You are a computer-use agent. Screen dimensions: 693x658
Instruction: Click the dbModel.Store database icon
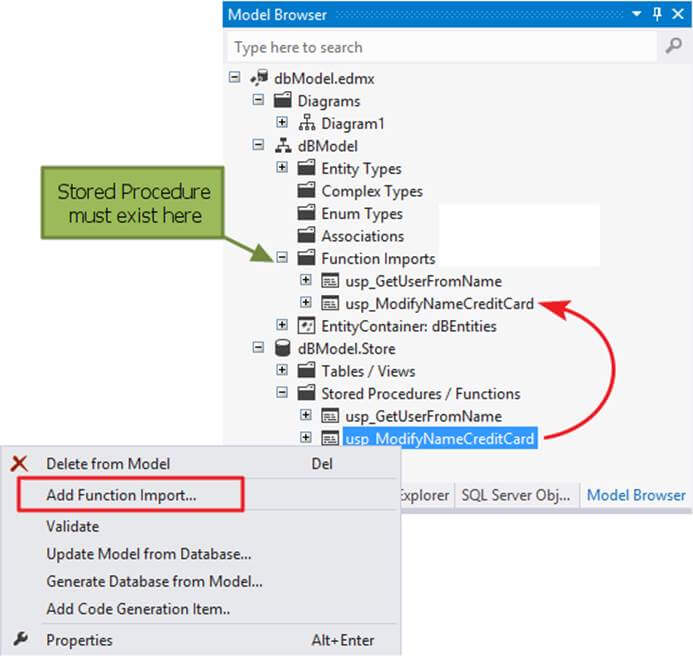pyautogui.click(x=284, y=348)
